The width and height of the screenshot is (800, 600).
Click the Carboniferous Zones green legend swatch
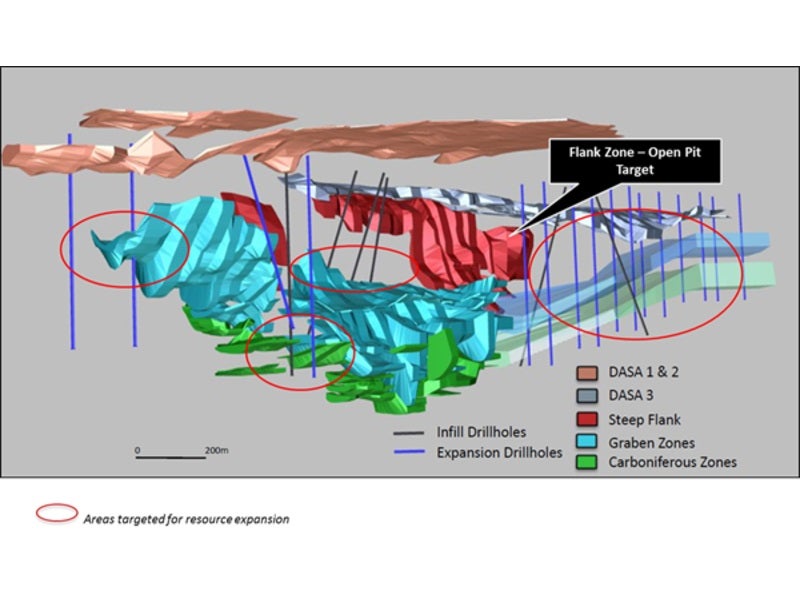click(587, 462)
